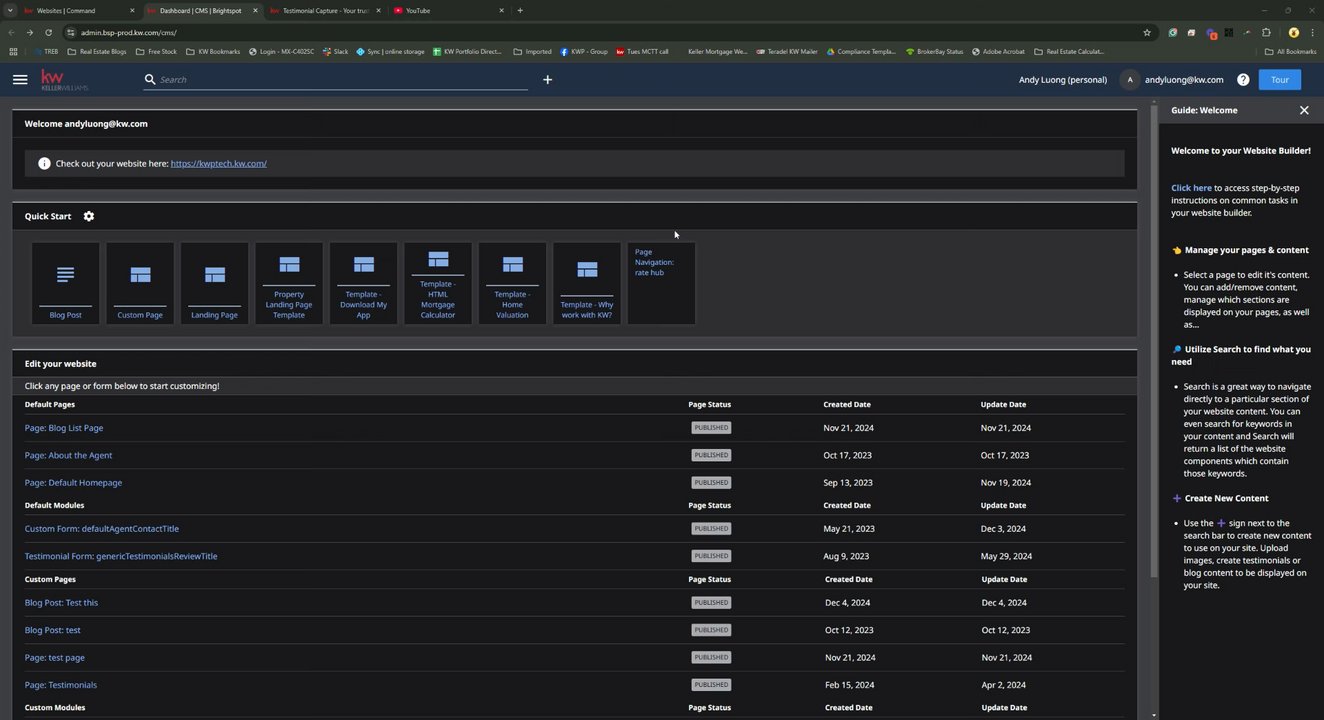Choose the Landing Page quick start tile
The image size is (1324, 720).
tap(214, 283)
